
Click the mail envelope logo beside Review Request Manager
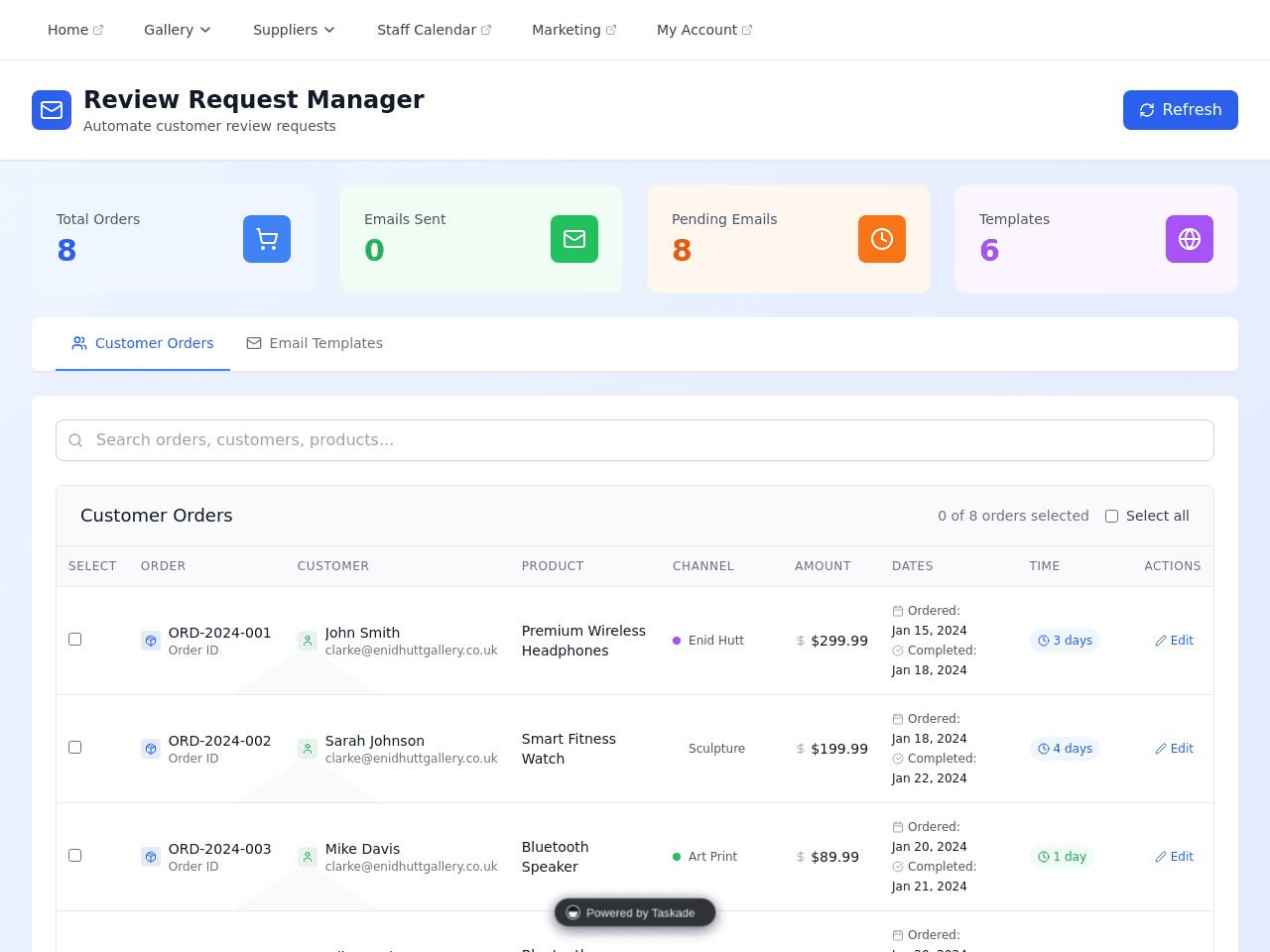[x=52, y=110]
